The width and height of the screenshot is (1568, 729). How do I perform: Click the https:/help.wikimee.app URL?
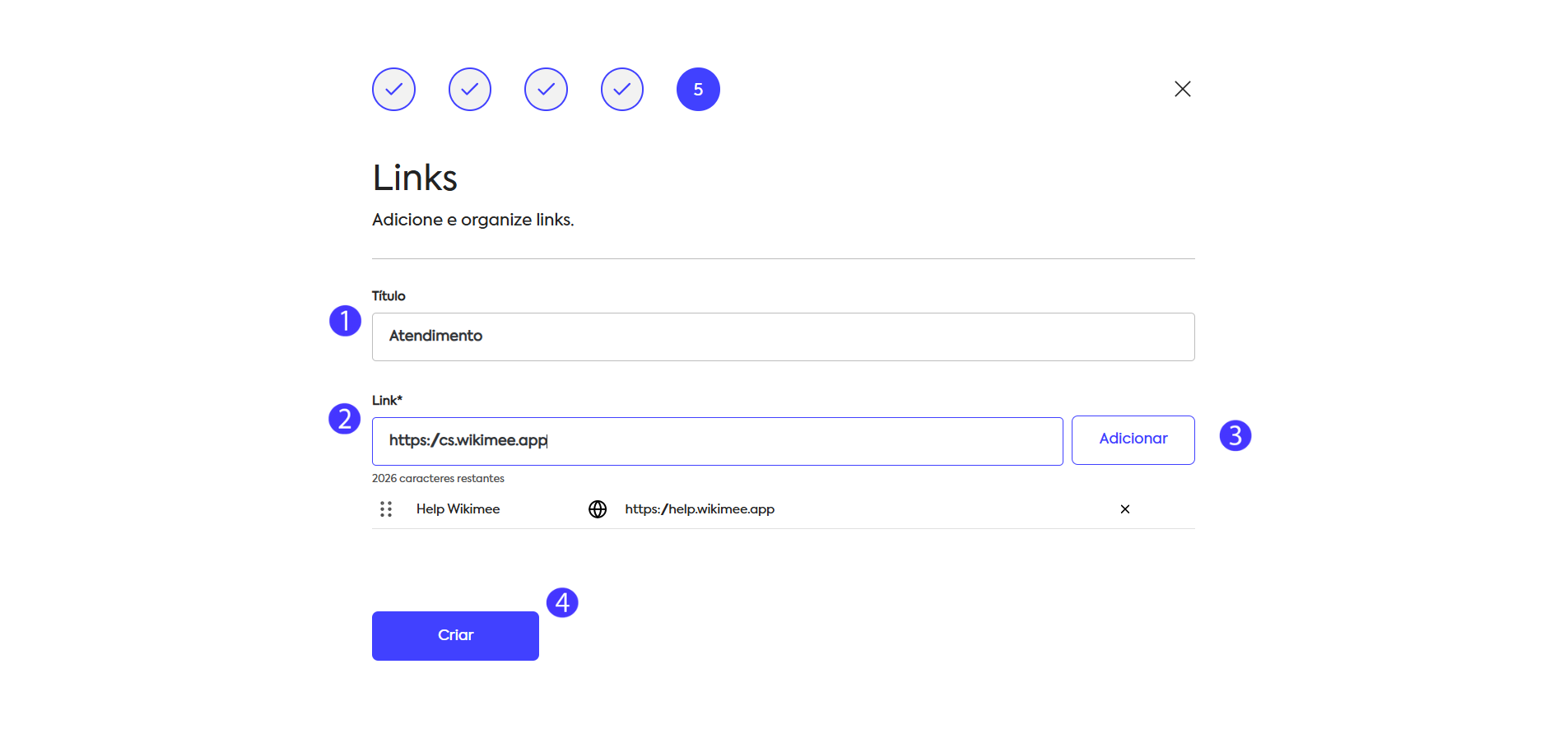(700, 509)
